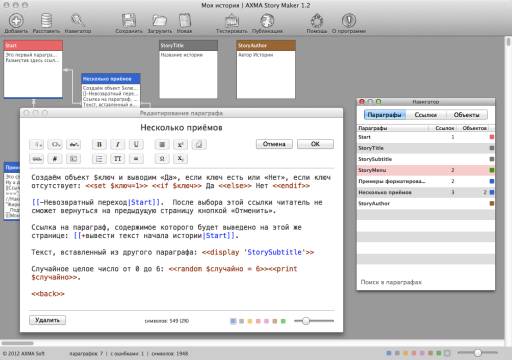The width and height of the screenshot is (512, 360).
Task: Click the Удалить button
Action: (x=47, y=320)
